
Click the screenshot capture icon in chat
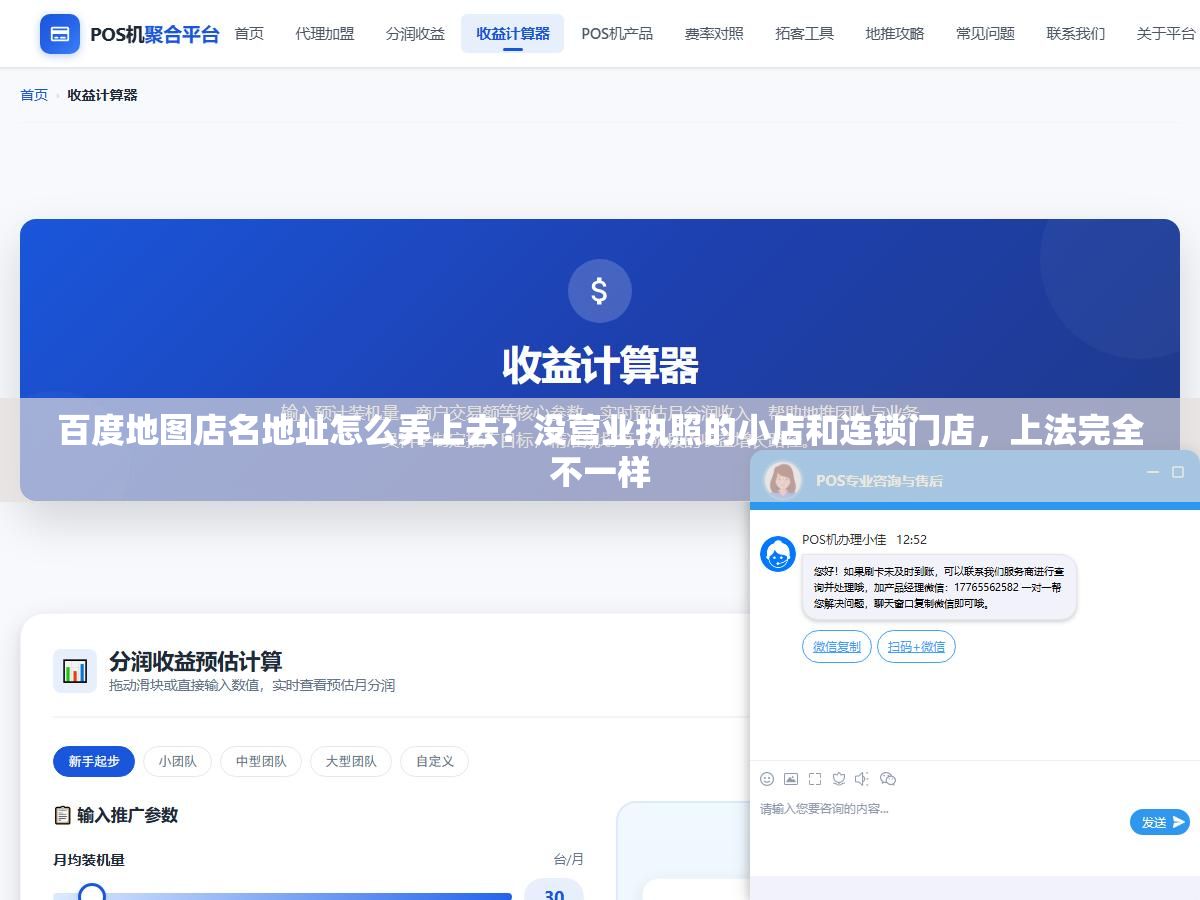click(815, 779)
